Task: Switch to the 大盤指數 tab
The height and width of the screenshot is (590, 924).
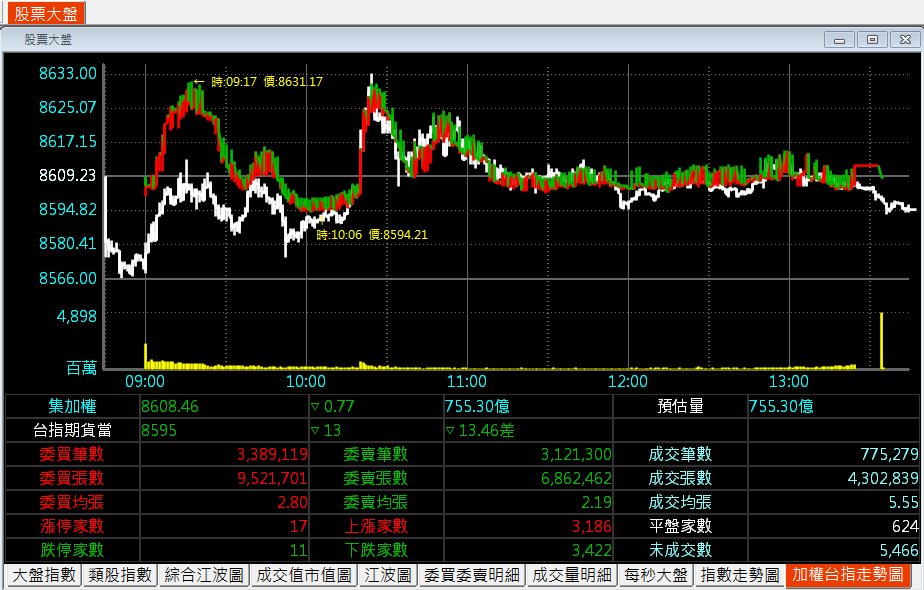Action: click(42, 575)
